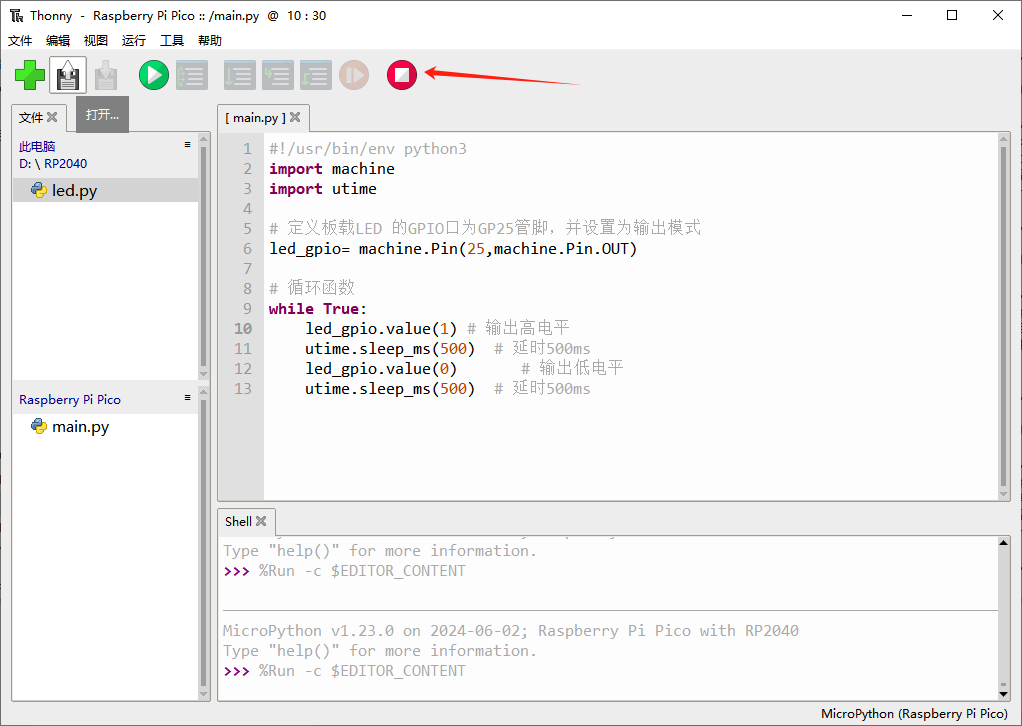This screenshot has height=726, width=1022.
Task: Click the Python icon next to led.py
Action: 39,190
